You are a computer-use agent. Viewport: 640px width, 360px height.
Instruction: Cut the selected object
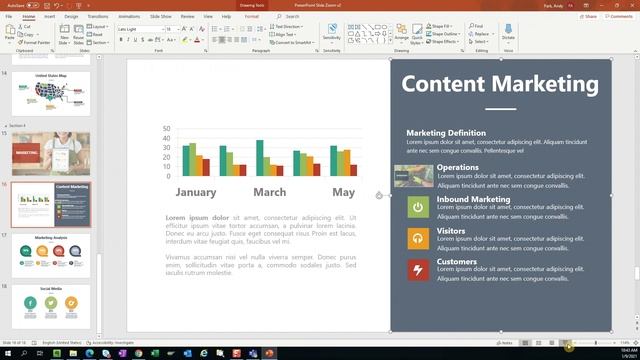pyautogui.click(x=24, y=27)
